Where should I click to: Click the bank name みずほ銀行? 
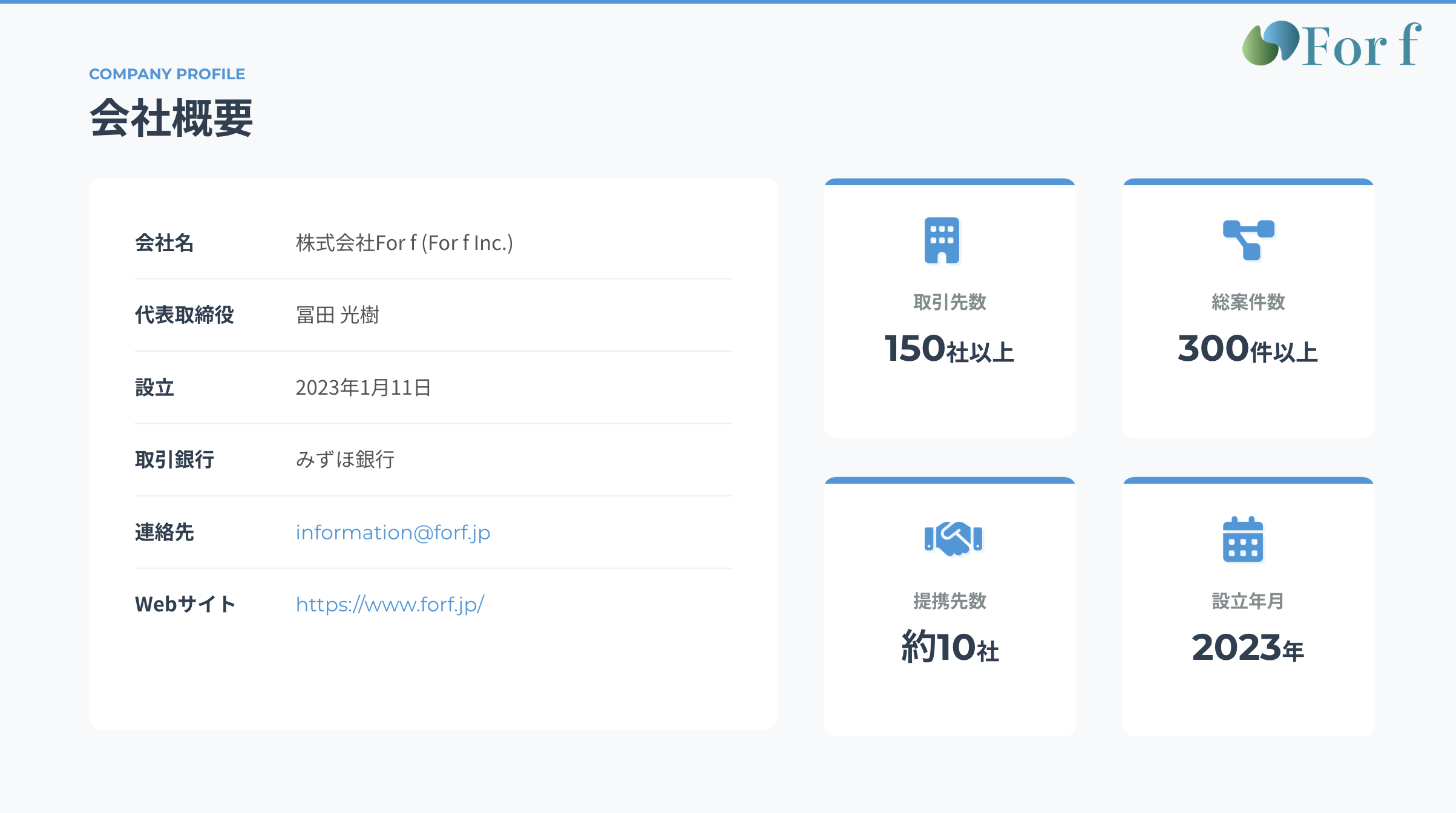pos(345,459)
